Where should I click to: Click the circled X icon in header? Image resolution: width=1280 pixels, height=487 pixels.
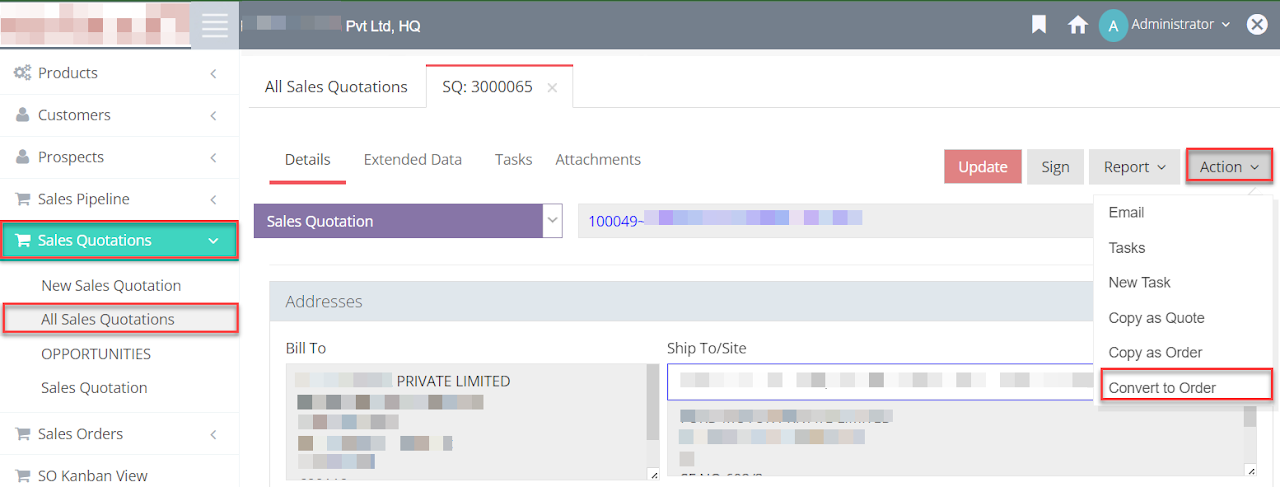tap(1257, 25)
